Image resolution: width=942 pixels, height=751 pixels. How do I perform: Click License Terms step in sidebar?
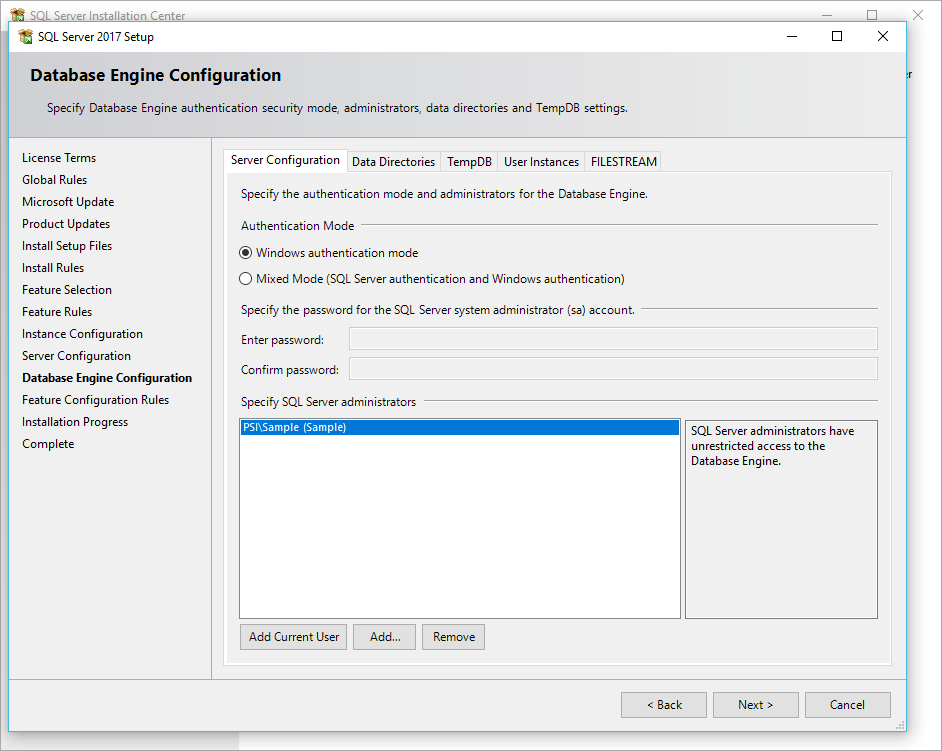[x=59, y=158]
